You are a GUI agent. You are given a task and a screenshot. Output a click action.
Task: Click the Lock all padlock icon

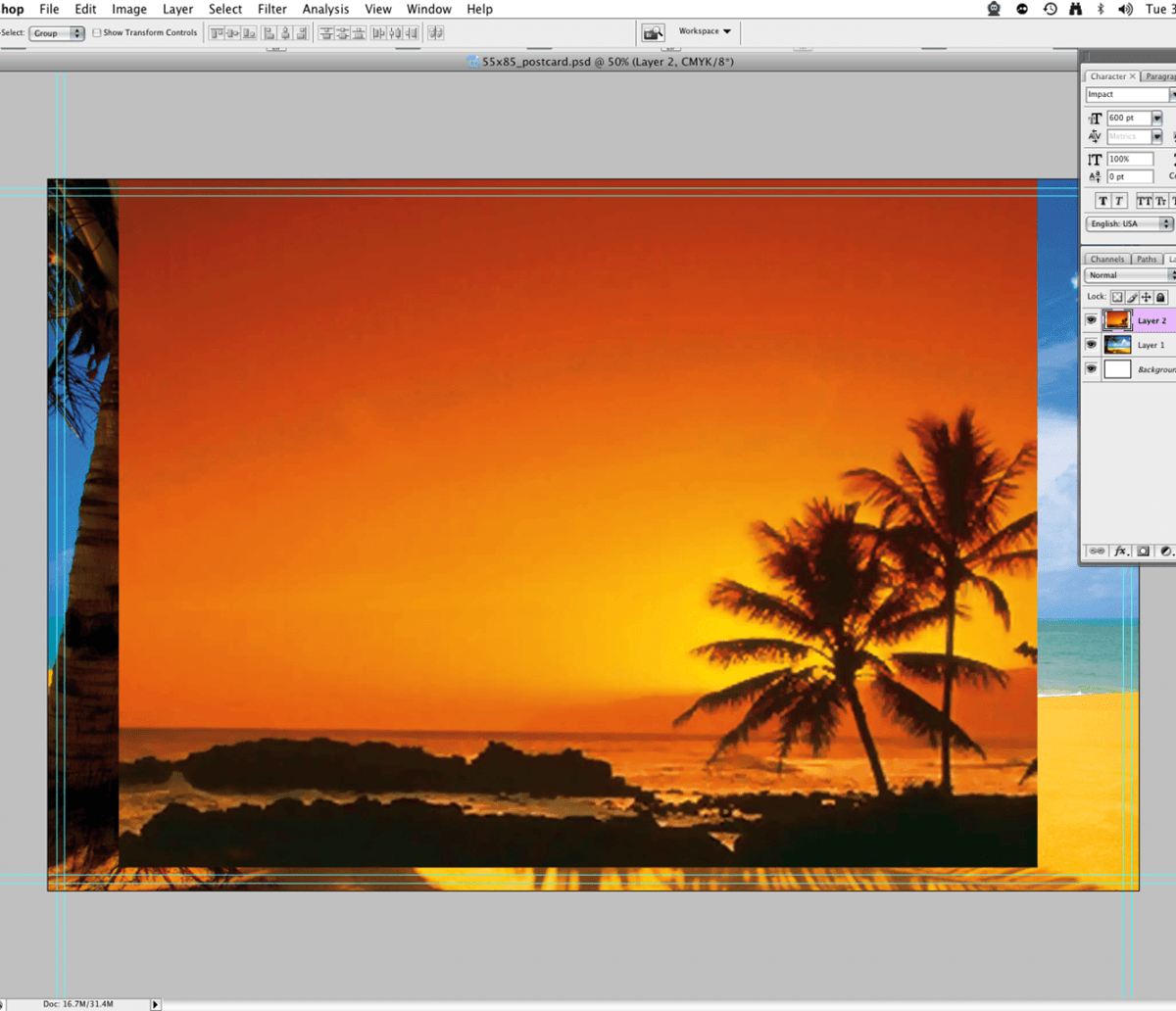pos(1160,297)
